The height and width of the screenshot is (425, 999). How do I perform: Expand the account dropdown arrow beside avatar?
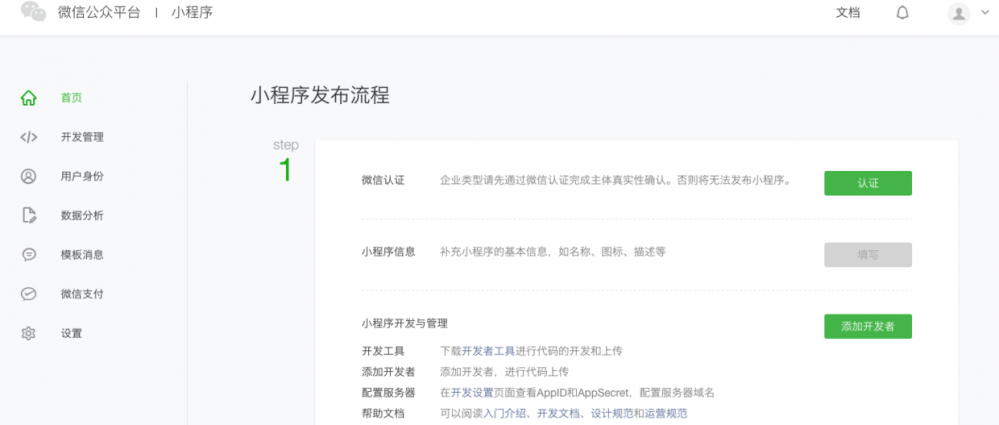[985, 13]
